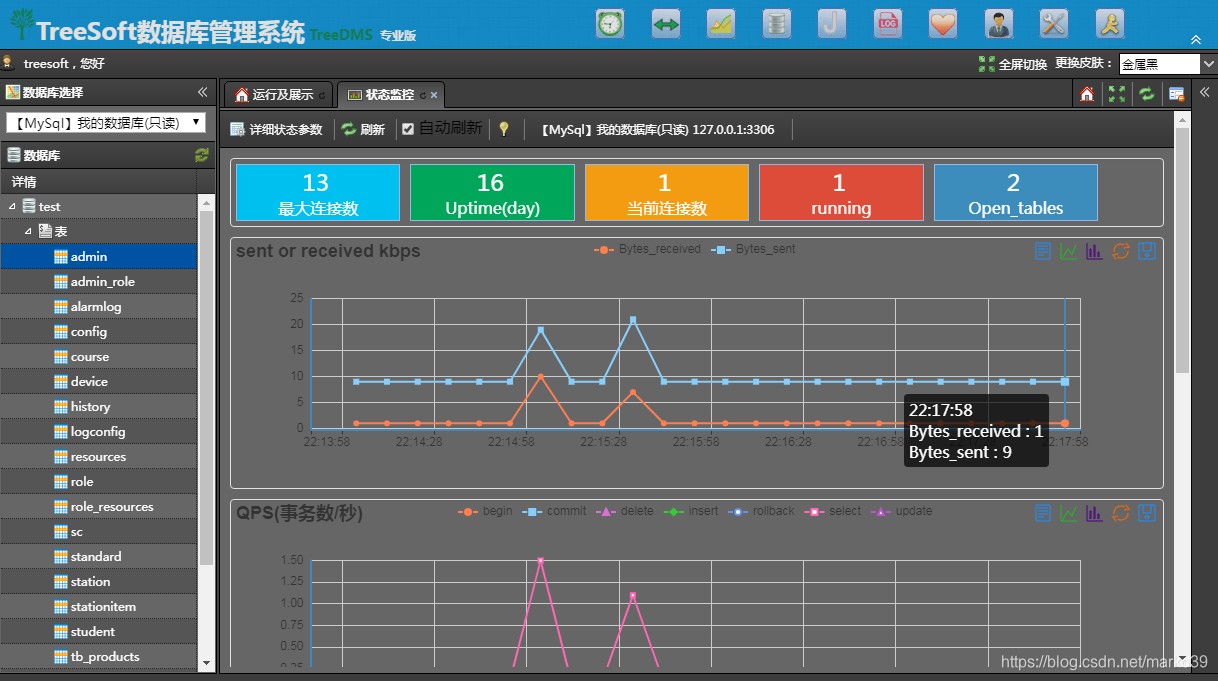1218x681 pixels.
Task: Click the heart icon in header
Action: pyautogui.click(x=943, y=24)
